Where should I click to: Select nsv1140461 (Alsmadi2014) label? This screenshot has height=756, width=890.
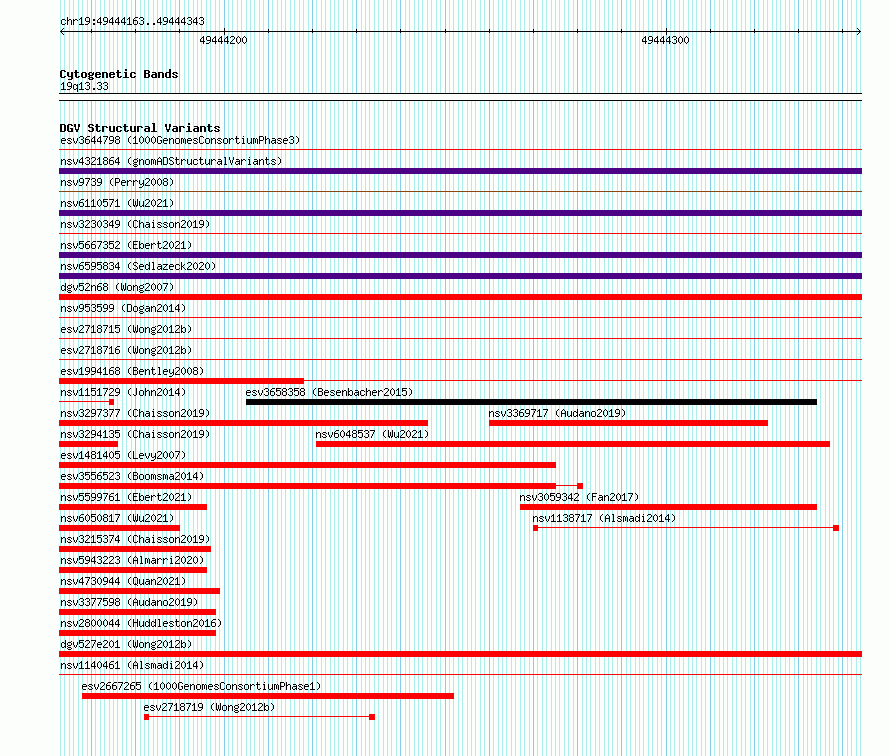(132, 665)
